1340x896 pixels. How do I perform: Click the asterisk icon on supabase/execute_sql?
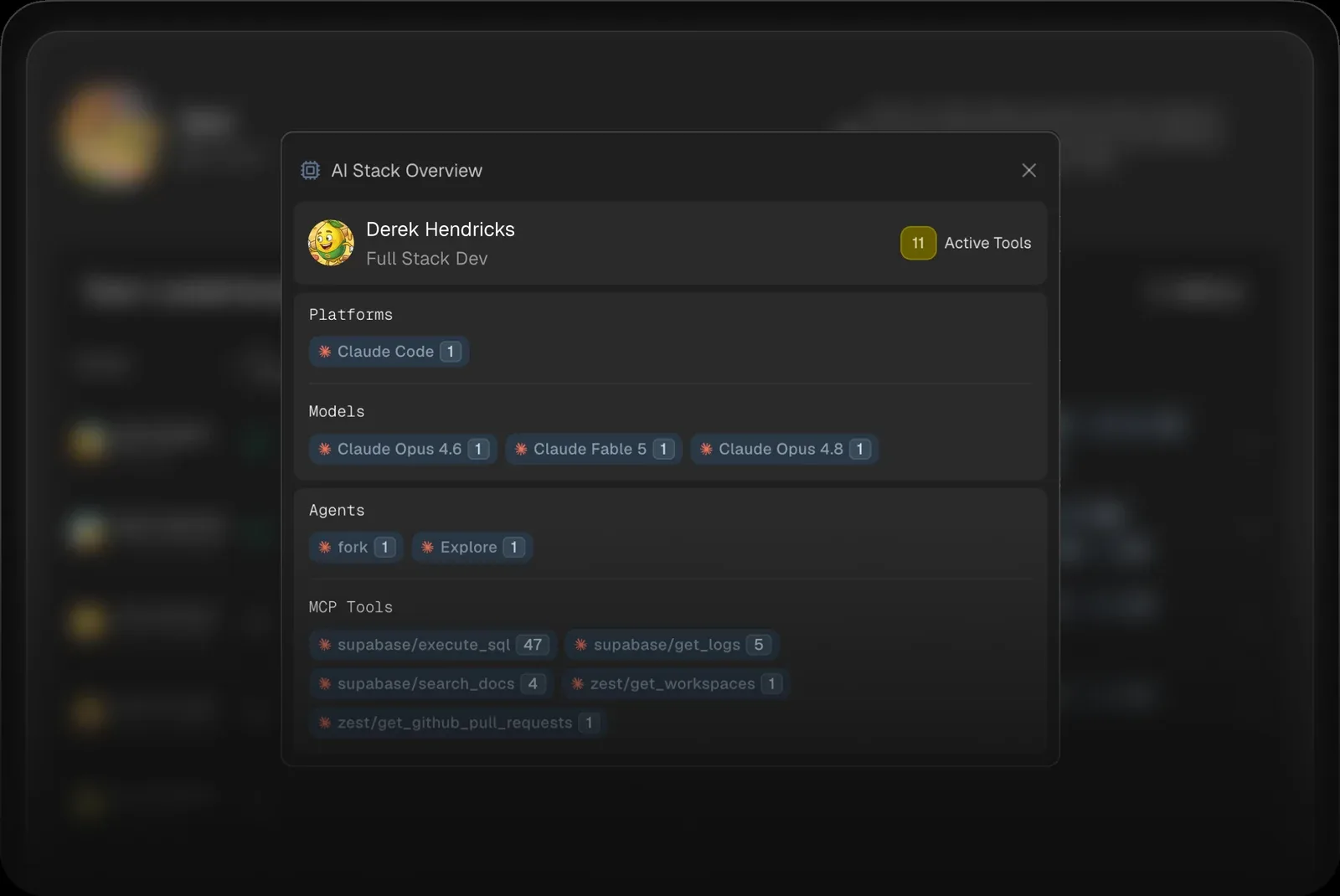coord(325,645)
